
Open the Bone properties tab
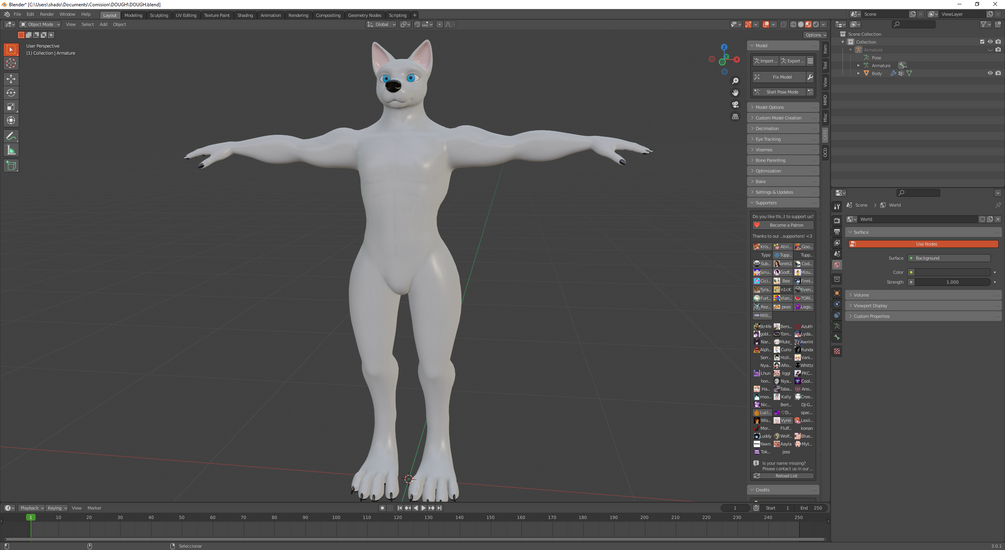coord(836,337)
